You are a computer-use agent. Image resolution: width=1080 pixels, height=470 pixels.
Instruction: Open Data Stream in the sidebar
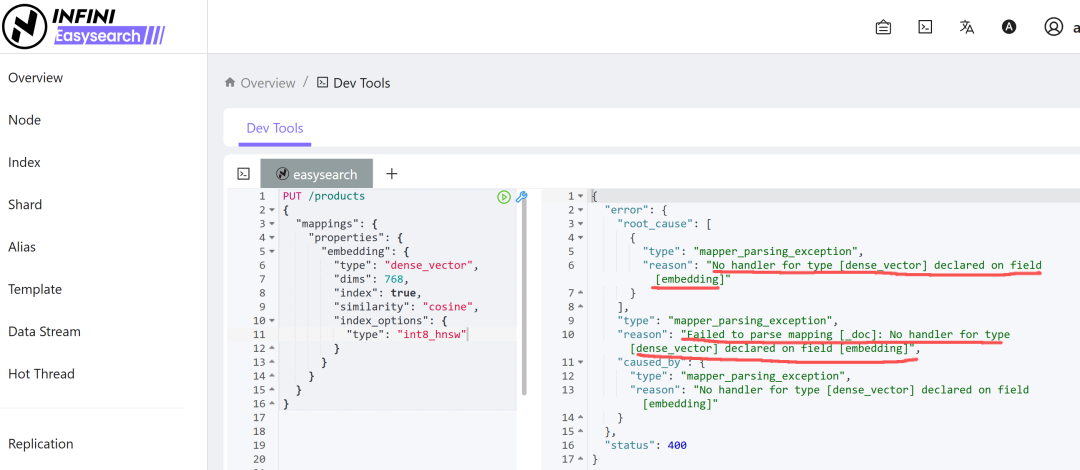pyautogui.click(x=45, y=331)
